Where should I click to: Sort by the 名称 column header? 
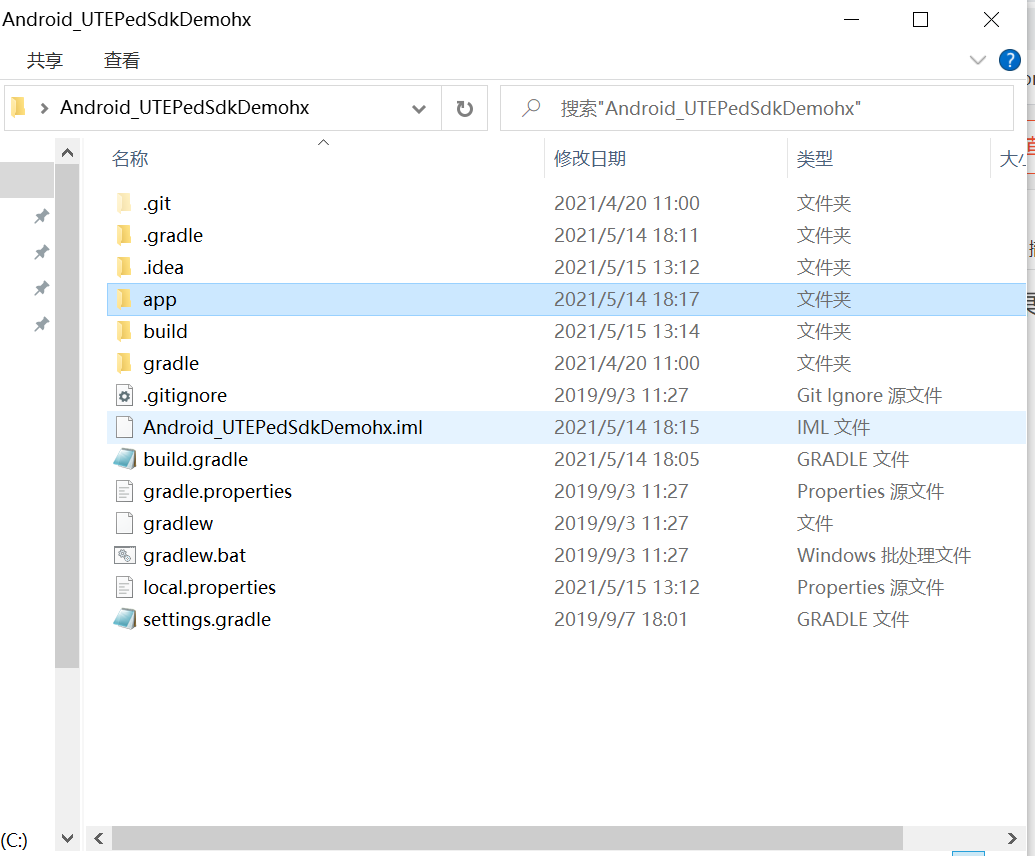pos(130,158)
